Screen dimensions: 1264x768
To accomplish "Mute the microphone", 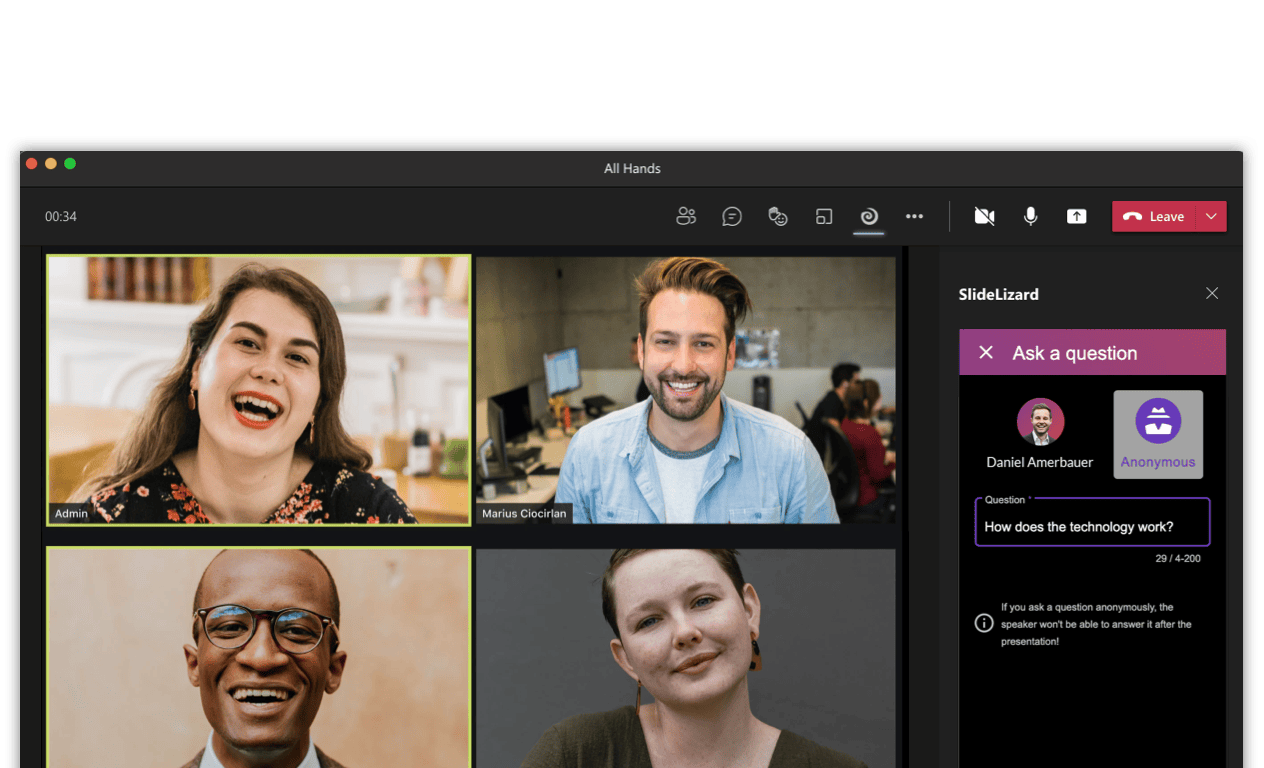I will coord(1030,216).
